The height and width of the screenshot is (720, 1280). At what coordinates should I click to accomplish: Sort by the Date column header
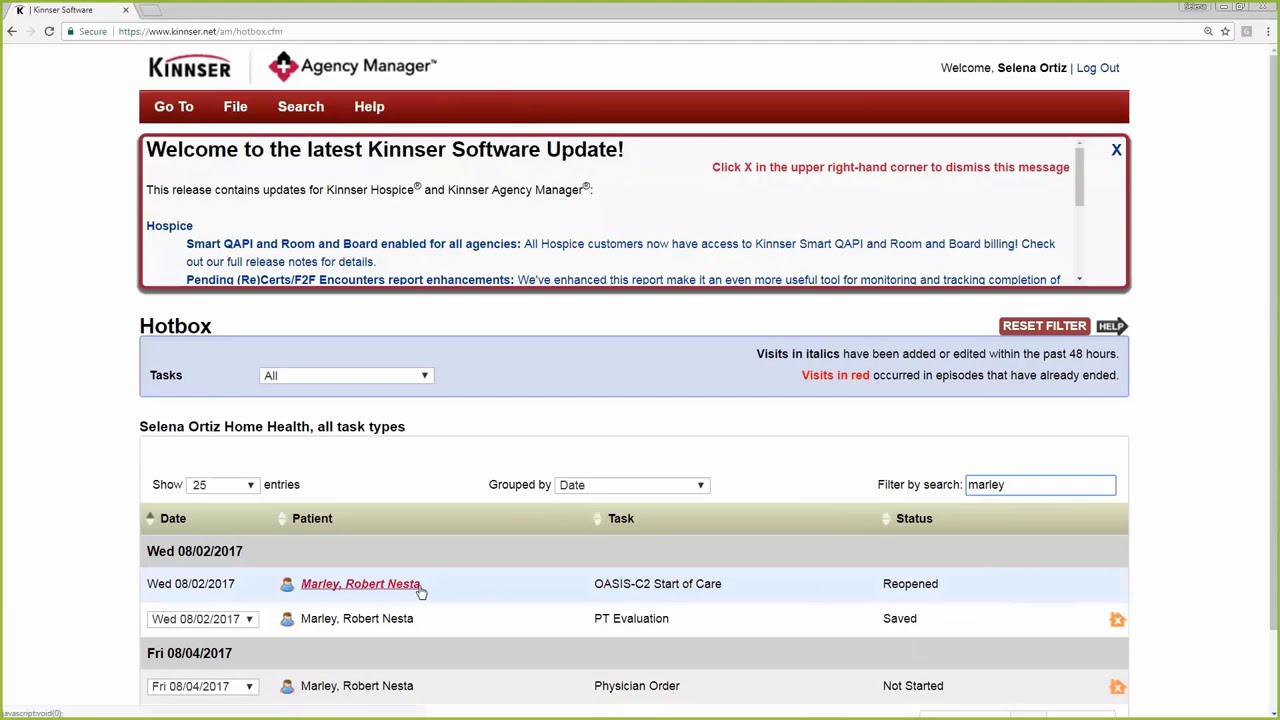(173, 518)
